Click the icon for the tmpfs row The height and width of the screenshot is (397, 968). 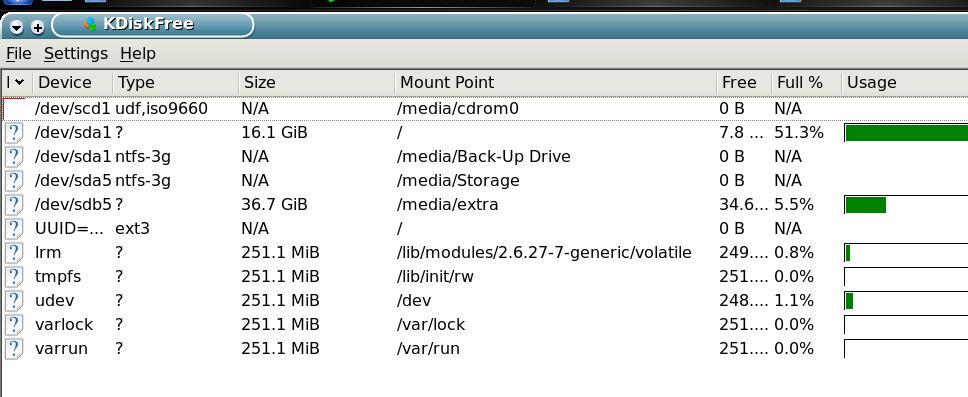[14, 277]
